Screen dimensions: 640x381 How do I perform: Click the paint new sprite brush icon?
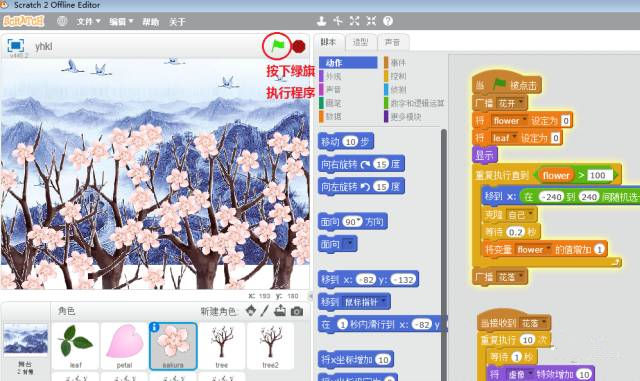coord(264,311)
